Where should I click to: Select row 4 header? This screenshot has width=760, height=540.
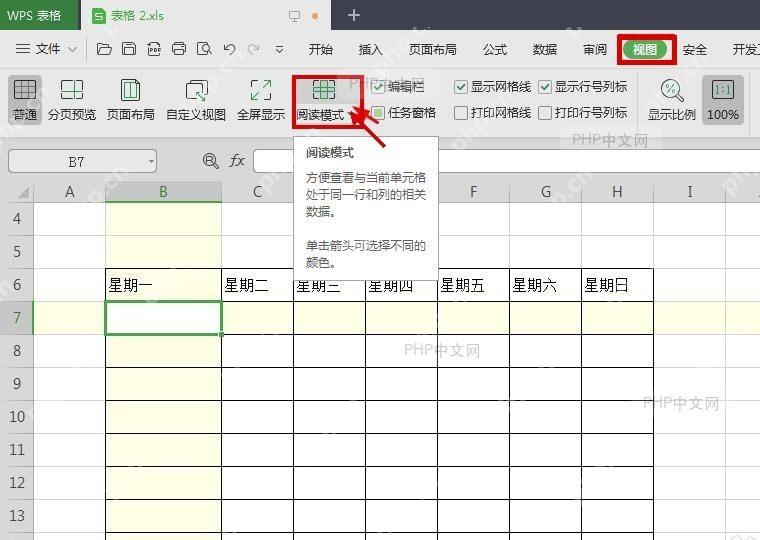16,219
